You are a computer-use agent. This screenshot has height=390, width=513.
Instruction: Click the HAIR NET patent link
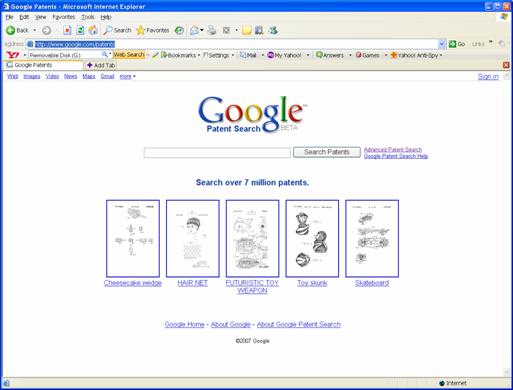click(192, 283)
